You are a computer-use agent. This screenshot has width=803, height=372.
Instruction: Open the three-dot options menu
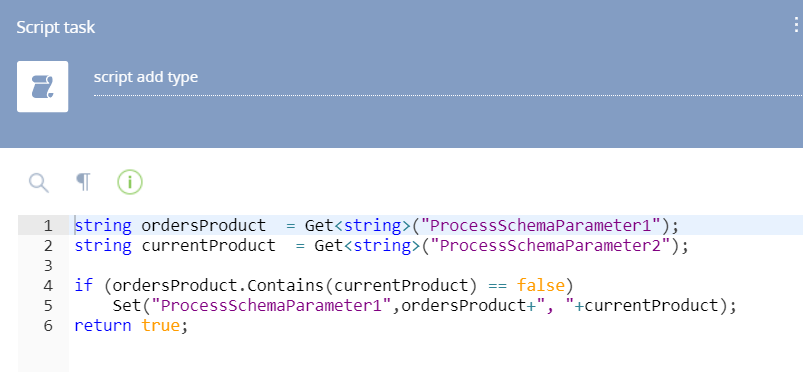coord(796,25)
